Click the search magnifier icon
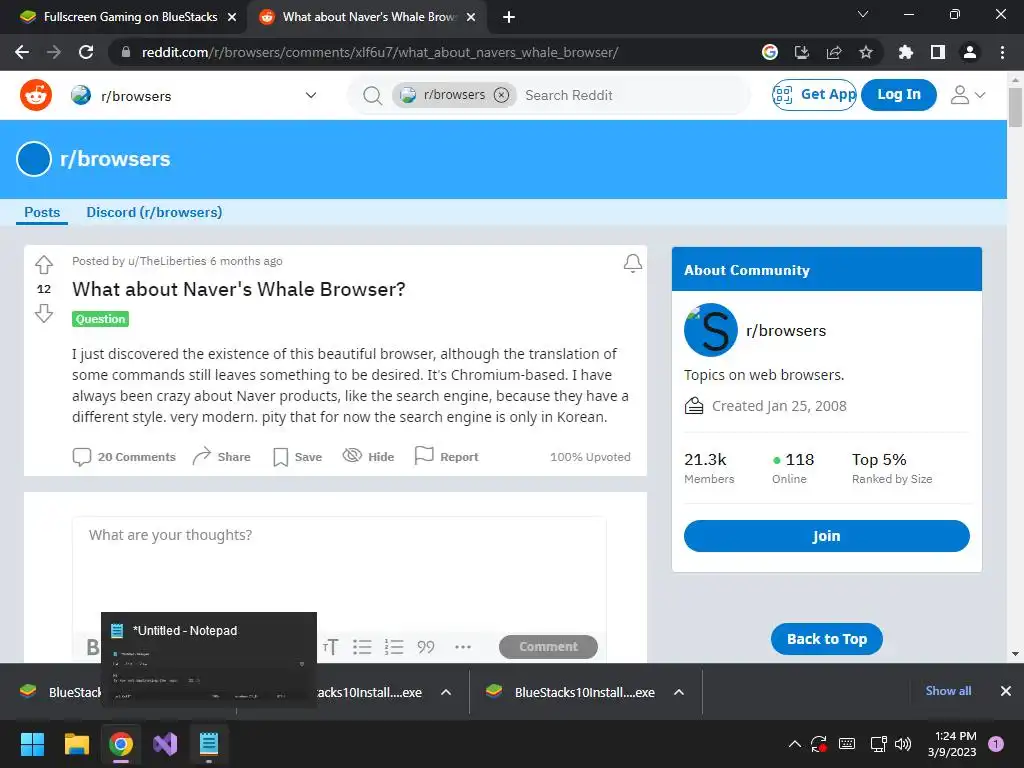Viewport: 1024px width, 768px height. 372,95
